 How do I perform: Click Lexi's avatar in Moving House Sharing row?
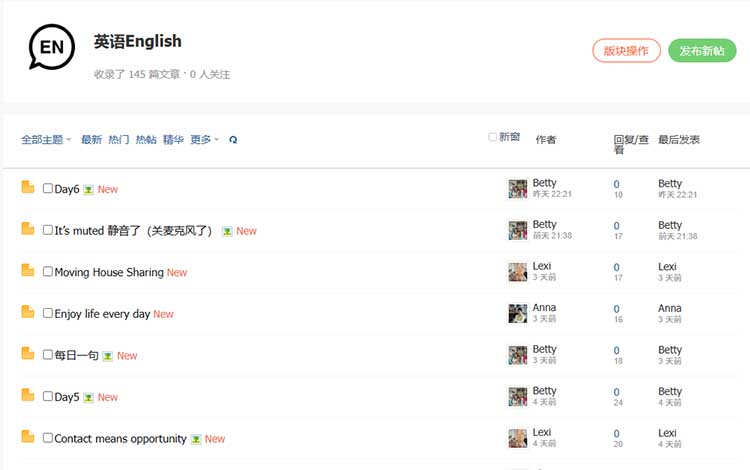click(517, 272)
